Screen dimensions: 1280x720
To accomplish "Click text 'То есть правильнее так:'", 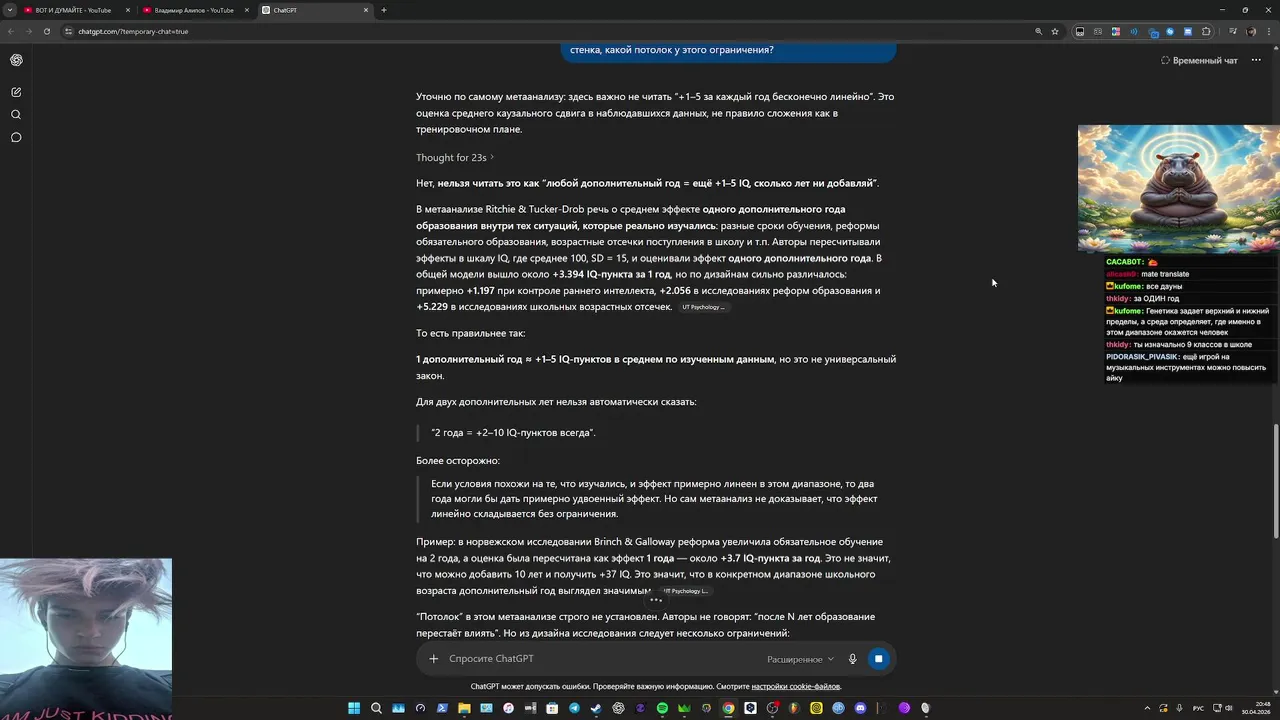I will click(x=470, y=333).
